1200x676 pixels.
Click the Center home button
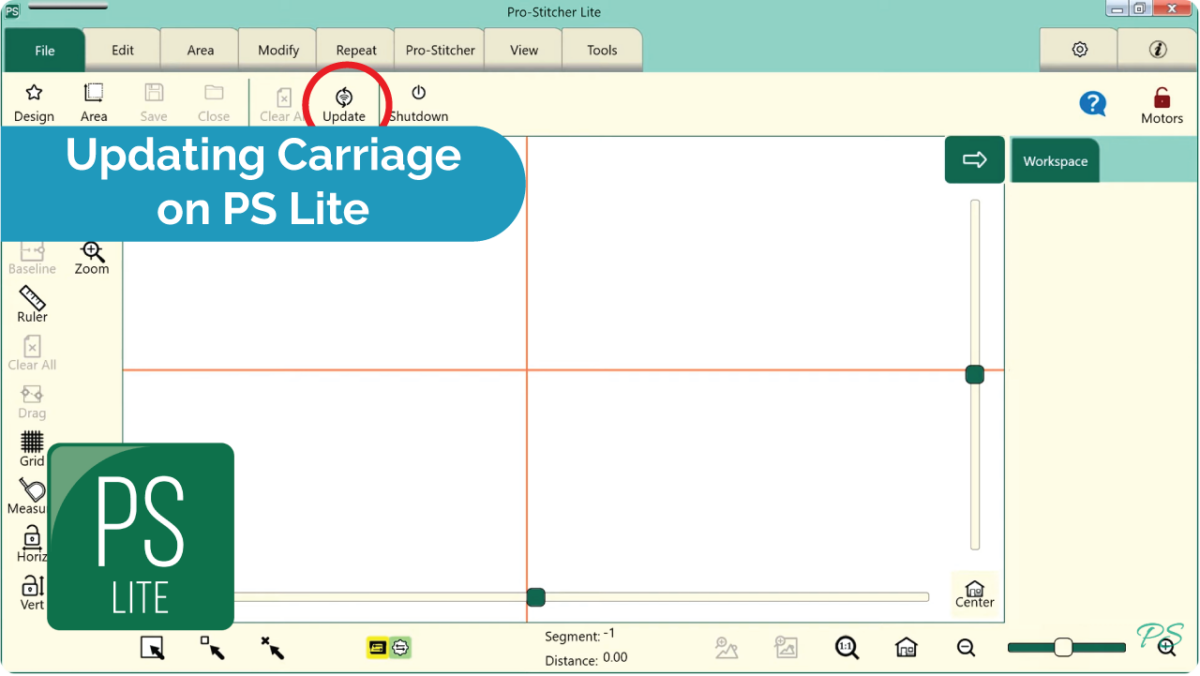pos(974,593)
